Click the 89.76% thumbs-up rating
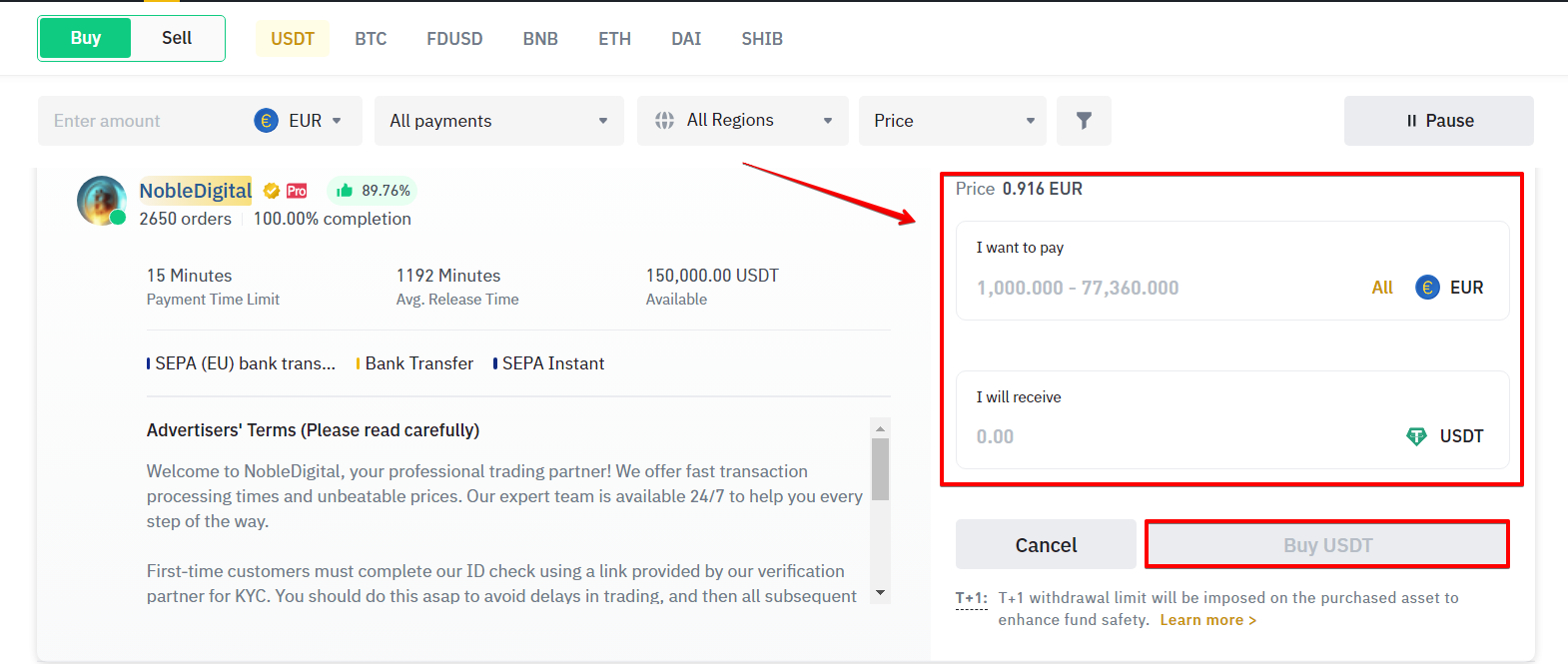The image size is (1568, 664). 374,191
